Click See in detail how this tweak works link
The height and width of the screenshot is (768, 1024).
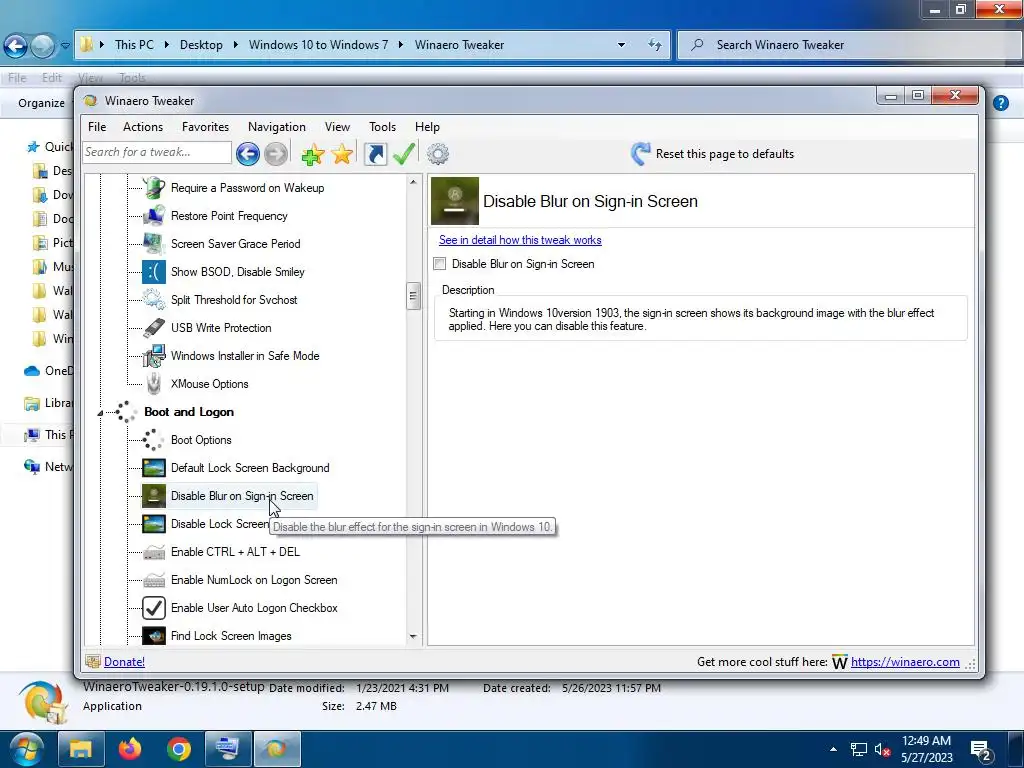520,240
